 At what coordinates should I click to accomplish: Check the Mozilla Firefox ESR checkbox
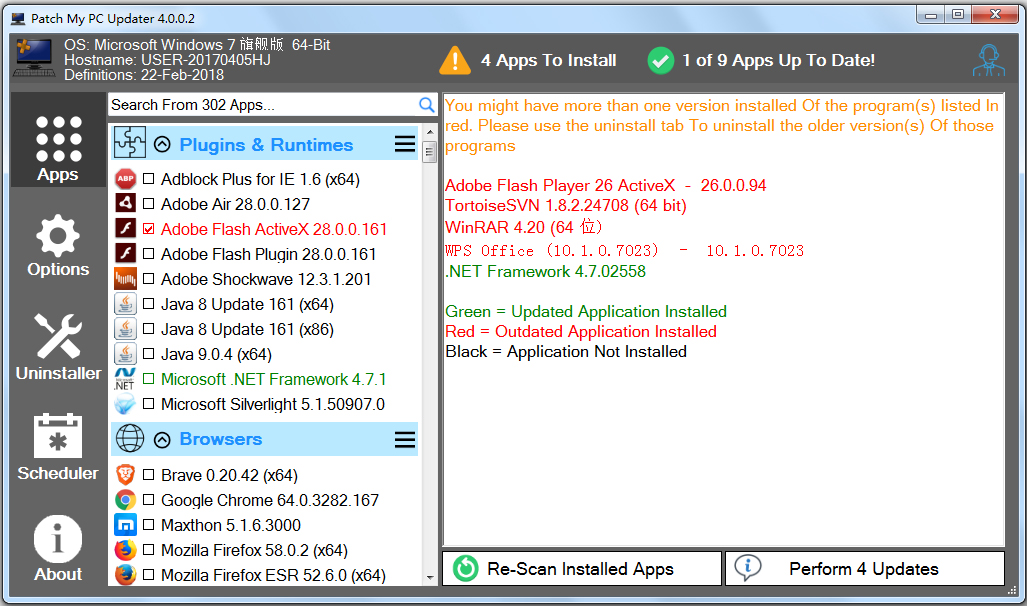(x=149, y=575)
